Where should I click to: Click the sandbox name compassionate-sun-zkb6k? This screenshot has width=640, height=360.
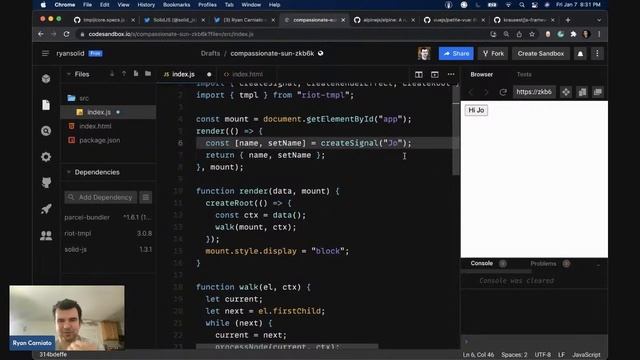[272, 53]
